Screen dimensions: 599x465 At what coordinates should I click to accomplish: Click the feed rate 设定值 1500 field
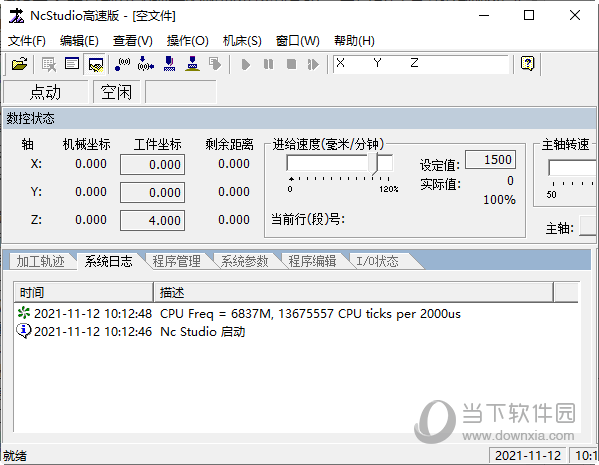click(x=491, y=160)
